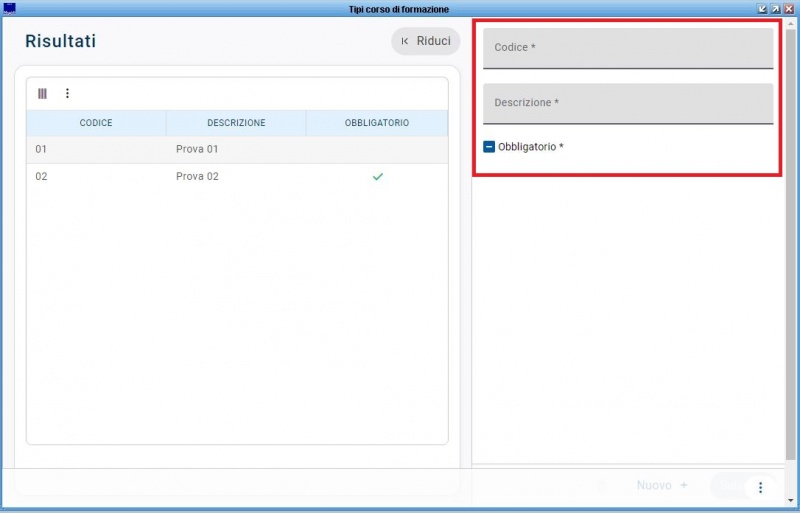Image resolution: width=800 pixels, height=513 pixels.
Task: Sort by the CODICE column header
Action: click(96, 123)
